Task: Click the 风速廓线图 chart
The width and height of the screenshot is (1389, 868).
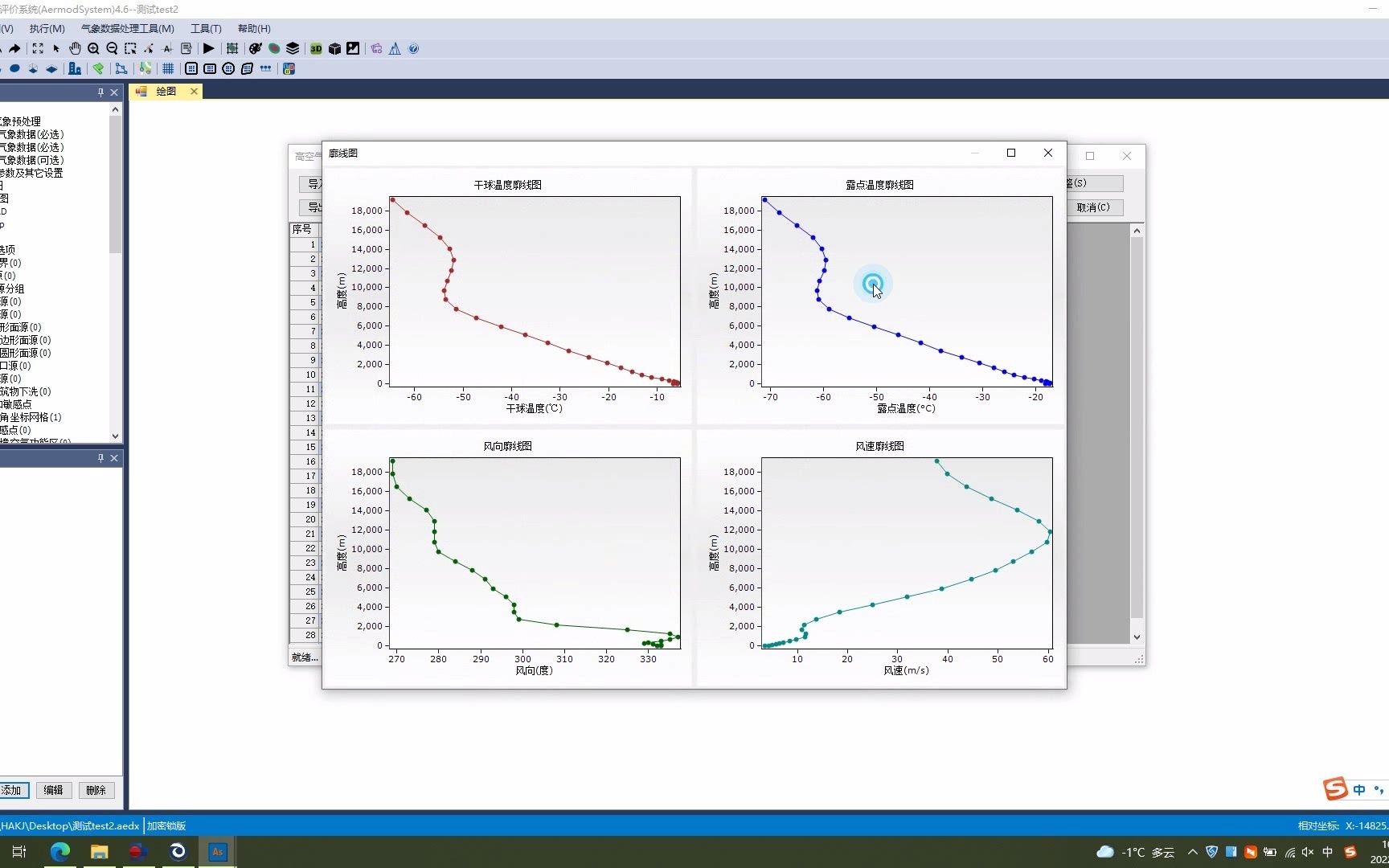Action: point(880,557)
